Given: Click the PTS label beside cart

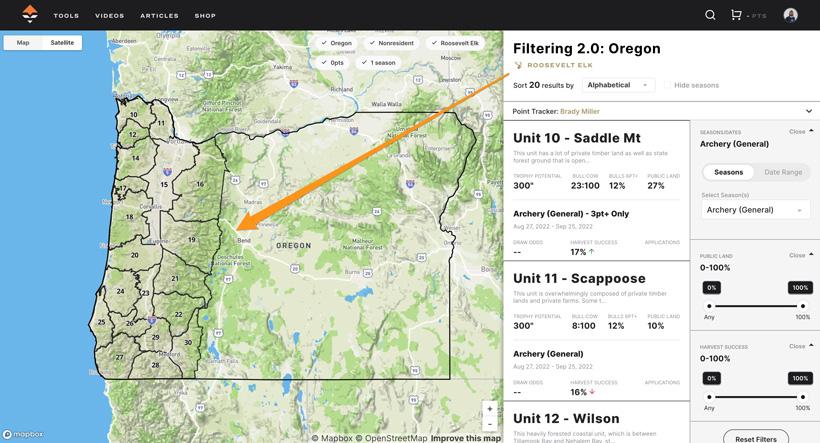Looking at the screenshot, I should tap(757, 16).
